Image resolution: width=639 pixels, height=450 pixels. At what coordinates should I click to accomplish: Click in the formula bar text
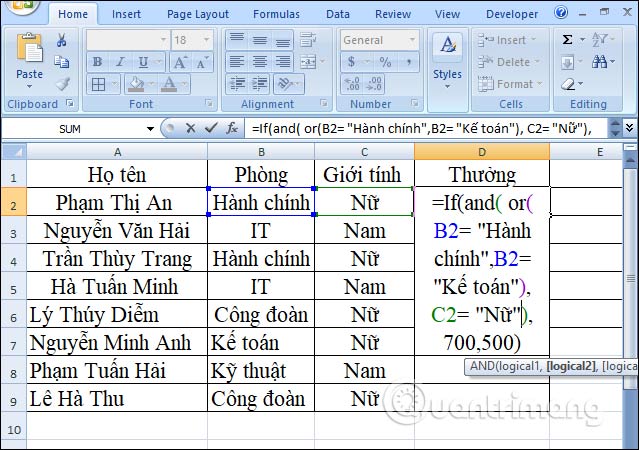coord(421,128)
